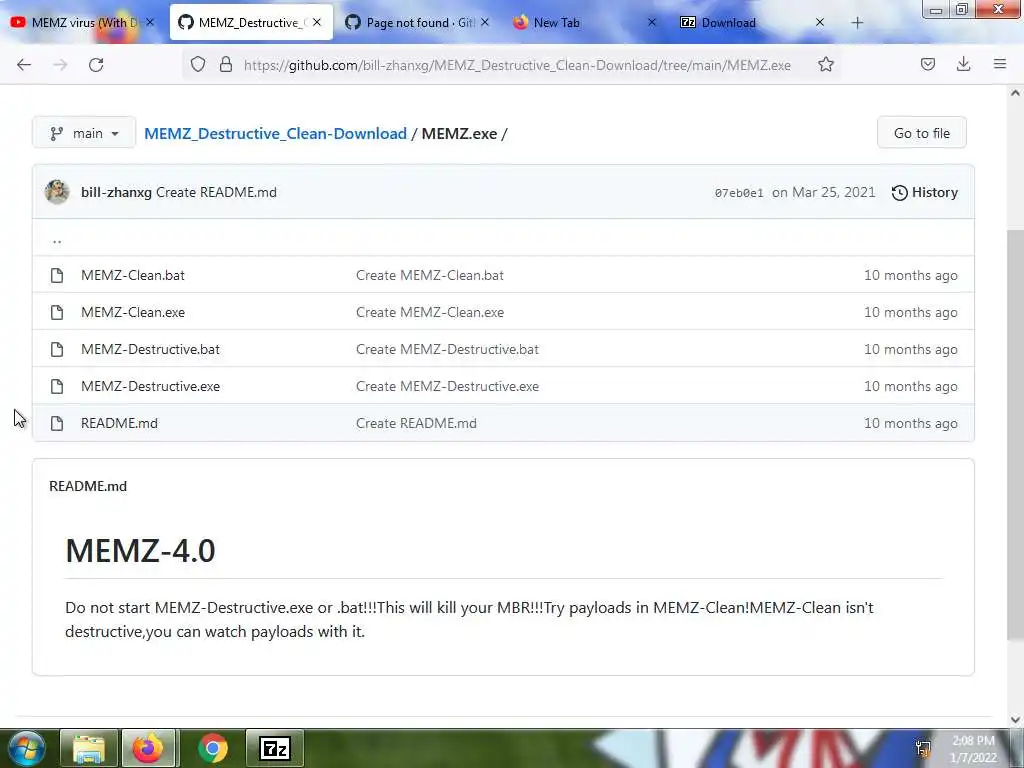This screenshot has height=768, width=1024.
Task: Click file icon beside README.md row
Action: pos(57,423)
